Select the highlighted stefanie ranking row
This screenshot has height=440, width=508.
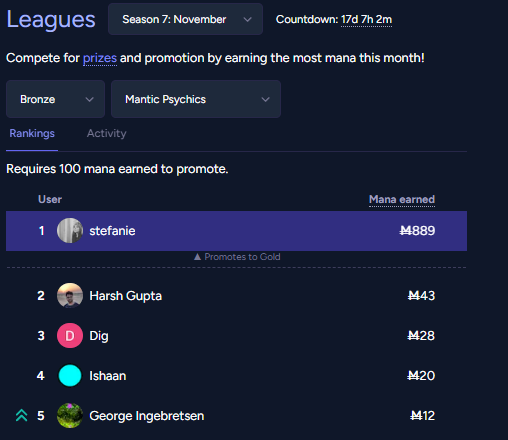(x=236, y=231)
